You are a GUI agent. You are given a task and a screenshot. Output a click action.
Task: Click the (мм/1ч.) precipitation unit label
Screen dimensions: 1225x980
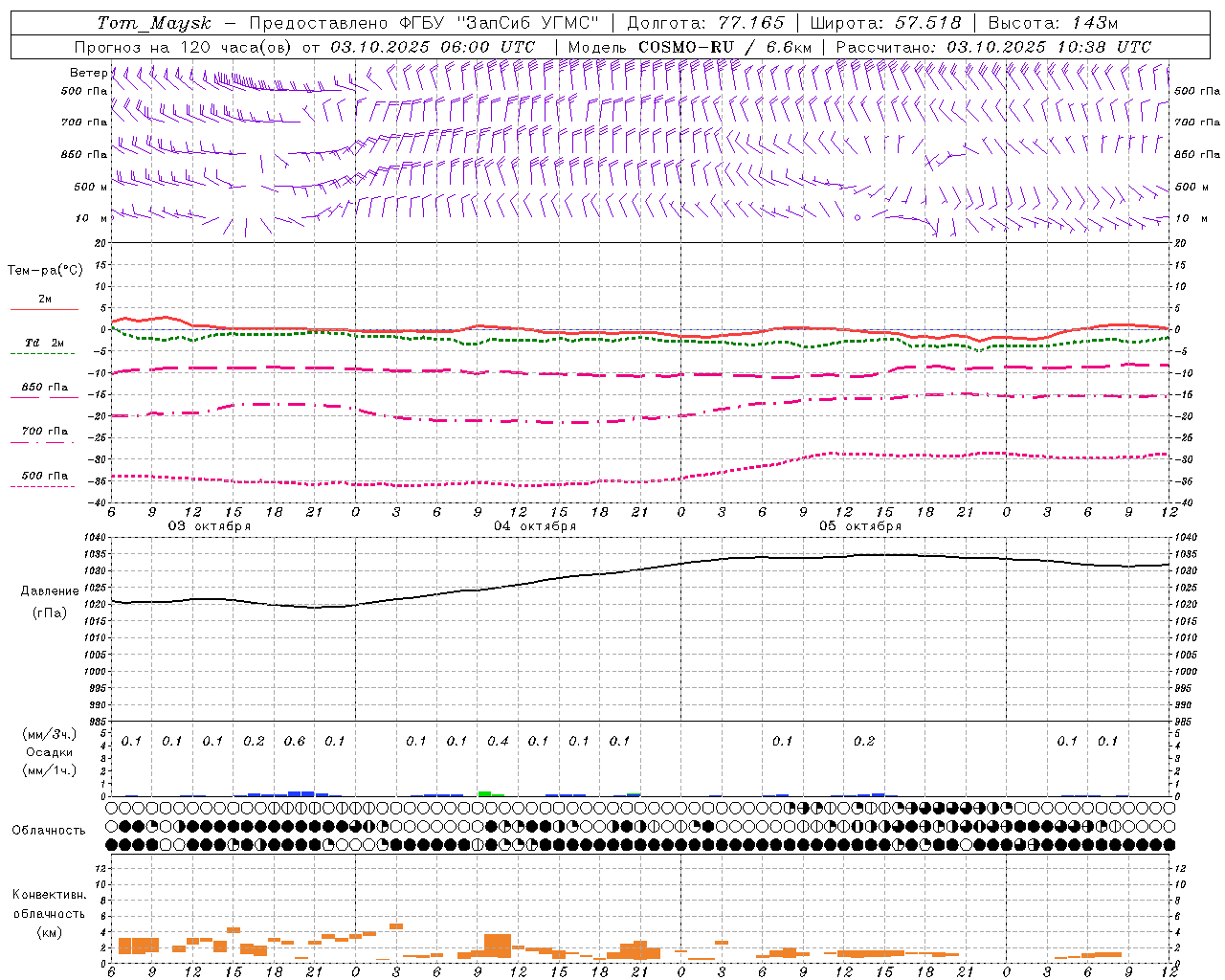click(49, 770)
